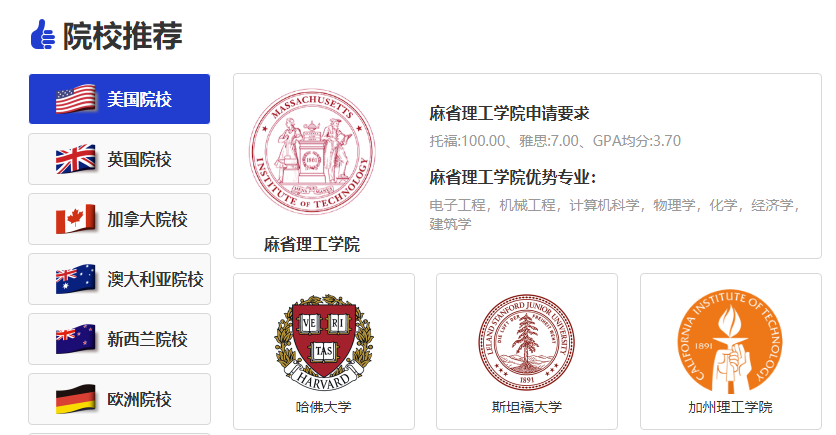The image size is (836, 435).
Task: Switch to the 英国院校 tab
Action: tap(119, 159)
